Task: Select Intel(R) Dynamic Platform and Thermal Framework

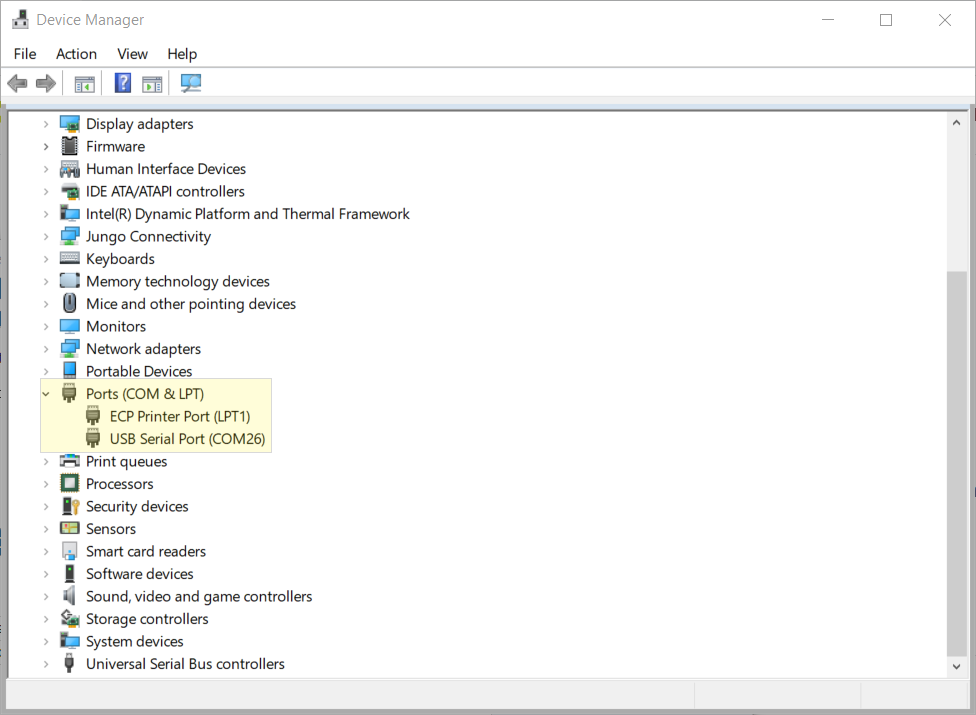Action: tap(248, 214)
